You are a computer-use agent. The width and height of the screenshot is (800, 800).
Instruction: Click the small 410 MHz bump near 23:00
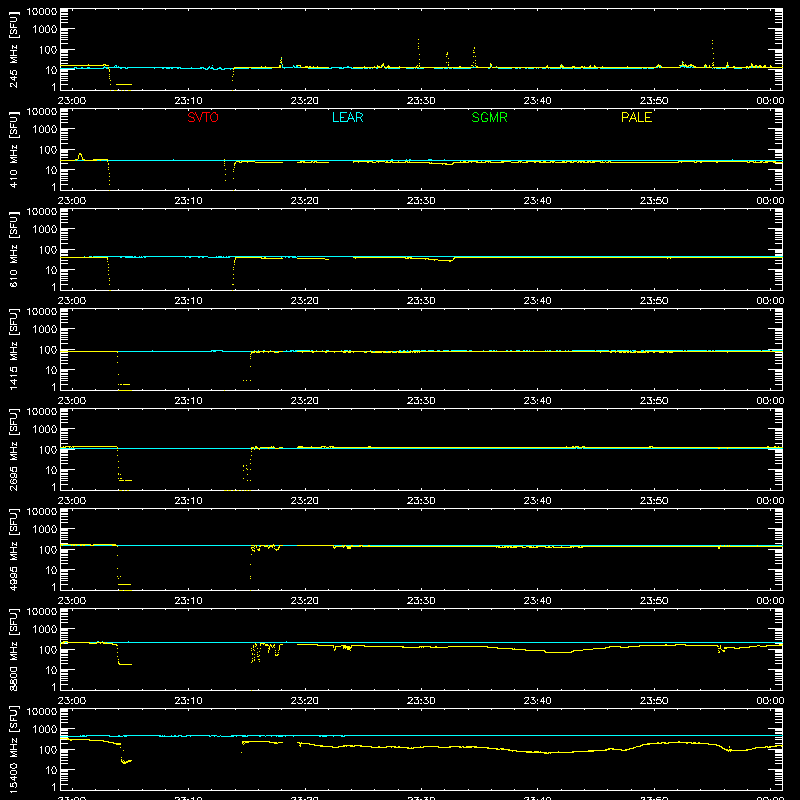tap(80, 156)
